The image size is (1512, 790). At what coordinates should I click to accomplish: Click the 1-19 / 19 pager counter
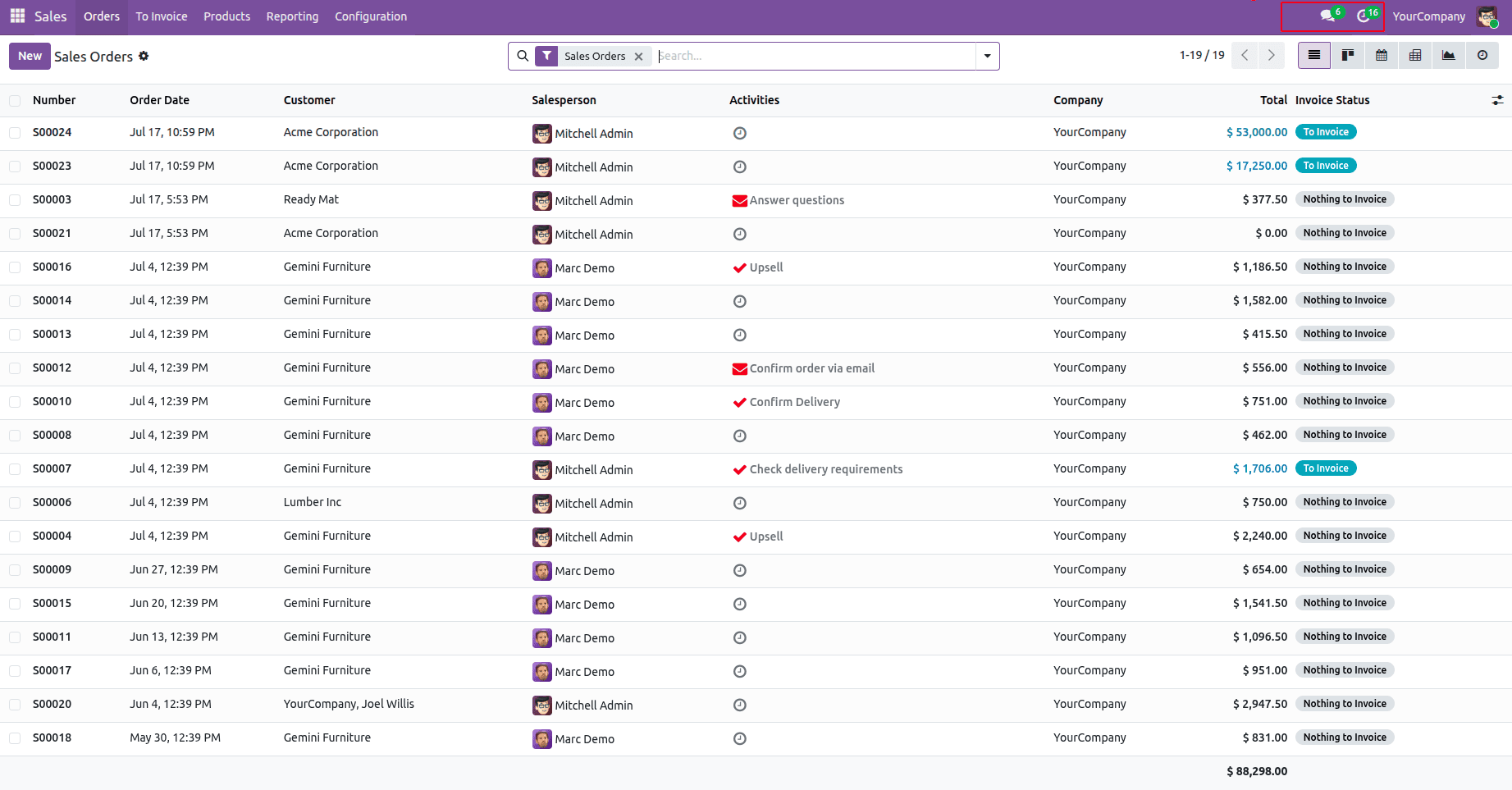[x=1202, y=55]
